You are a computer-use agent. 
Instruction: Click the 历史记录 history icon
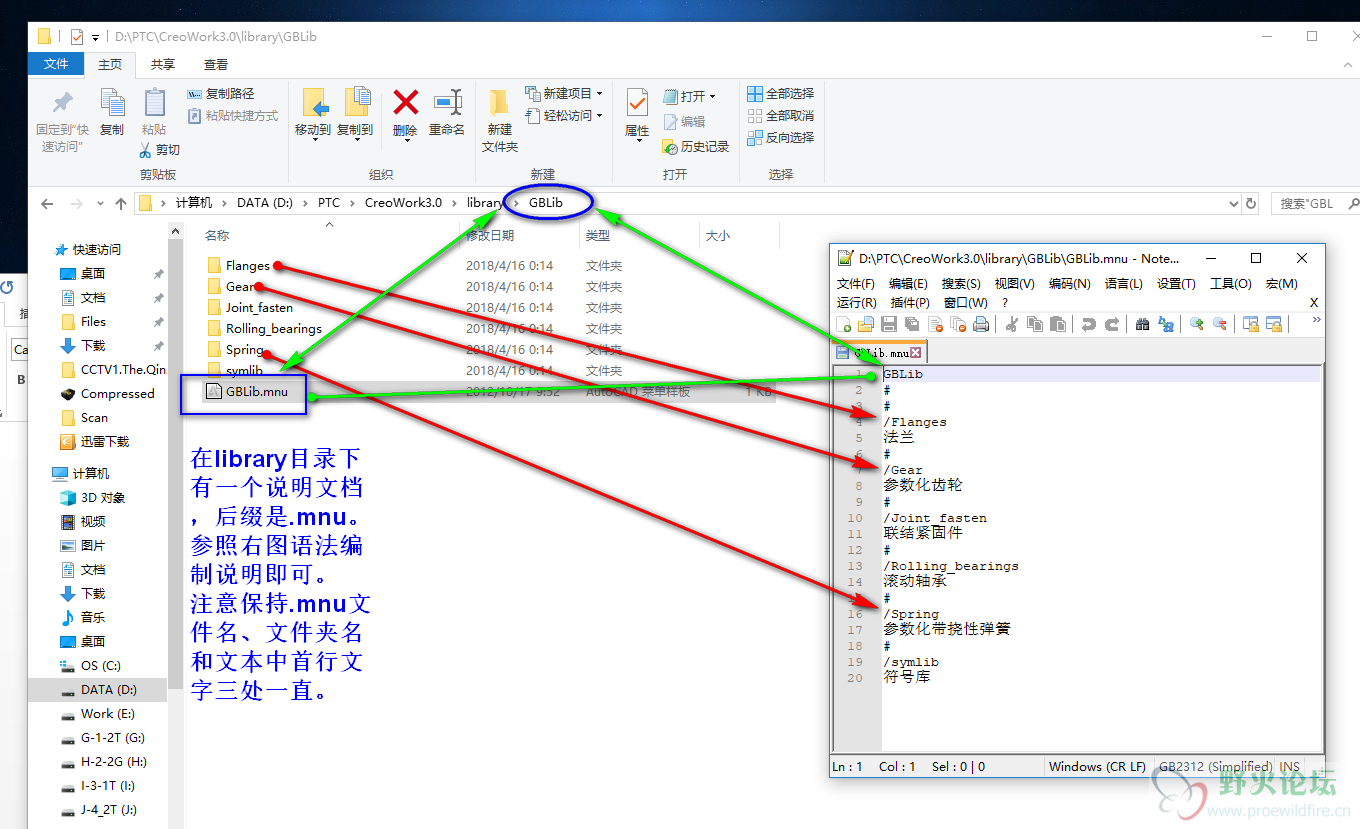point(671,147)
